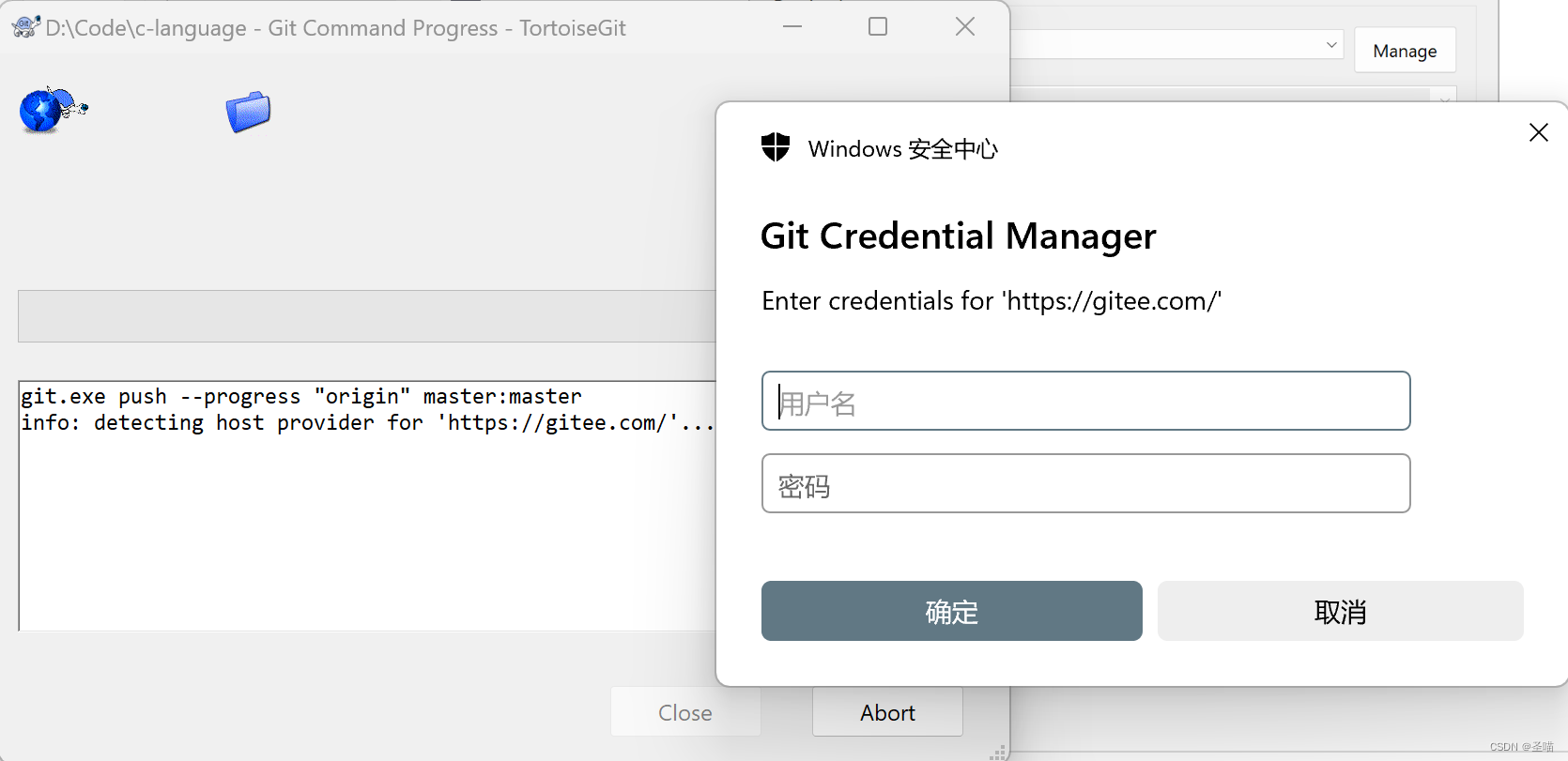Close the TortoiseGit progress window
1568x761 pixels.
coord(965,26)
